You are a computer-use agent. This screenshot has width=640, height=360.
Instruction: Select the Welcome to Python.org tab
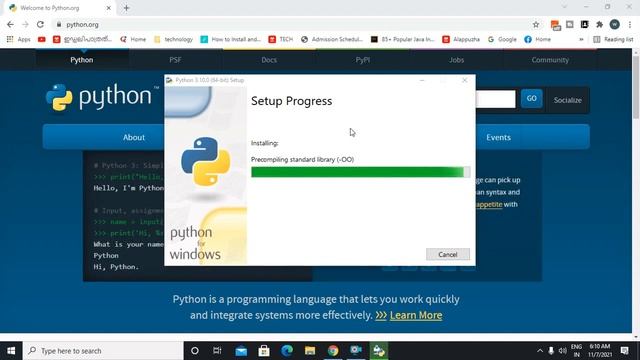[x=60, y=8]
